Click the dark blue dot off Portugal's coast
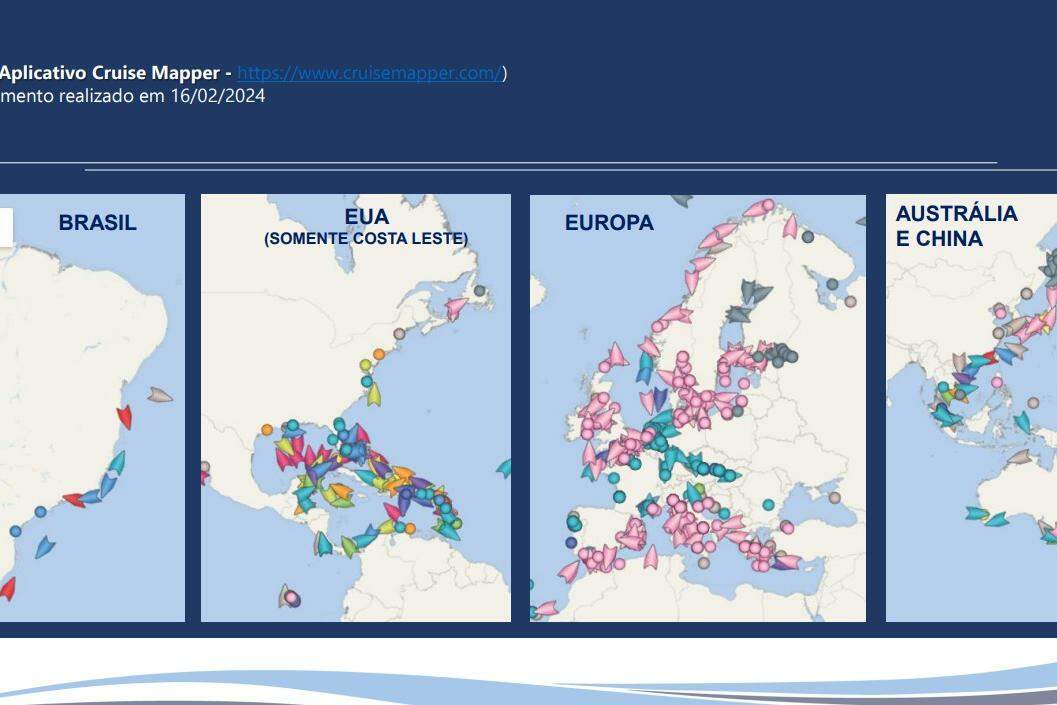The height and width of the screenshot is (705, 1057). point(571,542)
